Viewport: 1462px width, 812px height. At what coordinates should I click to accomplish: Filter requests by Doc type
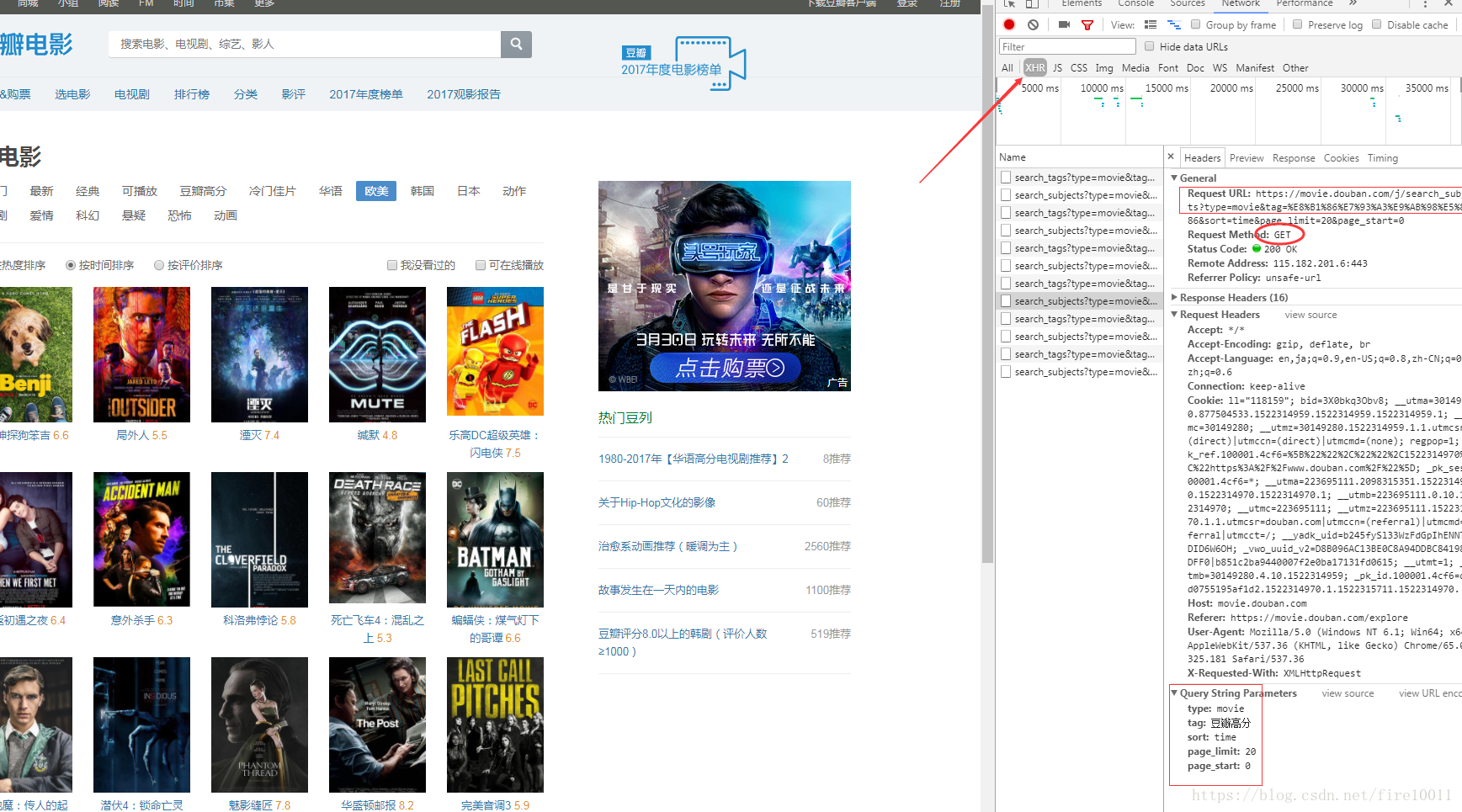point(1195,68)
